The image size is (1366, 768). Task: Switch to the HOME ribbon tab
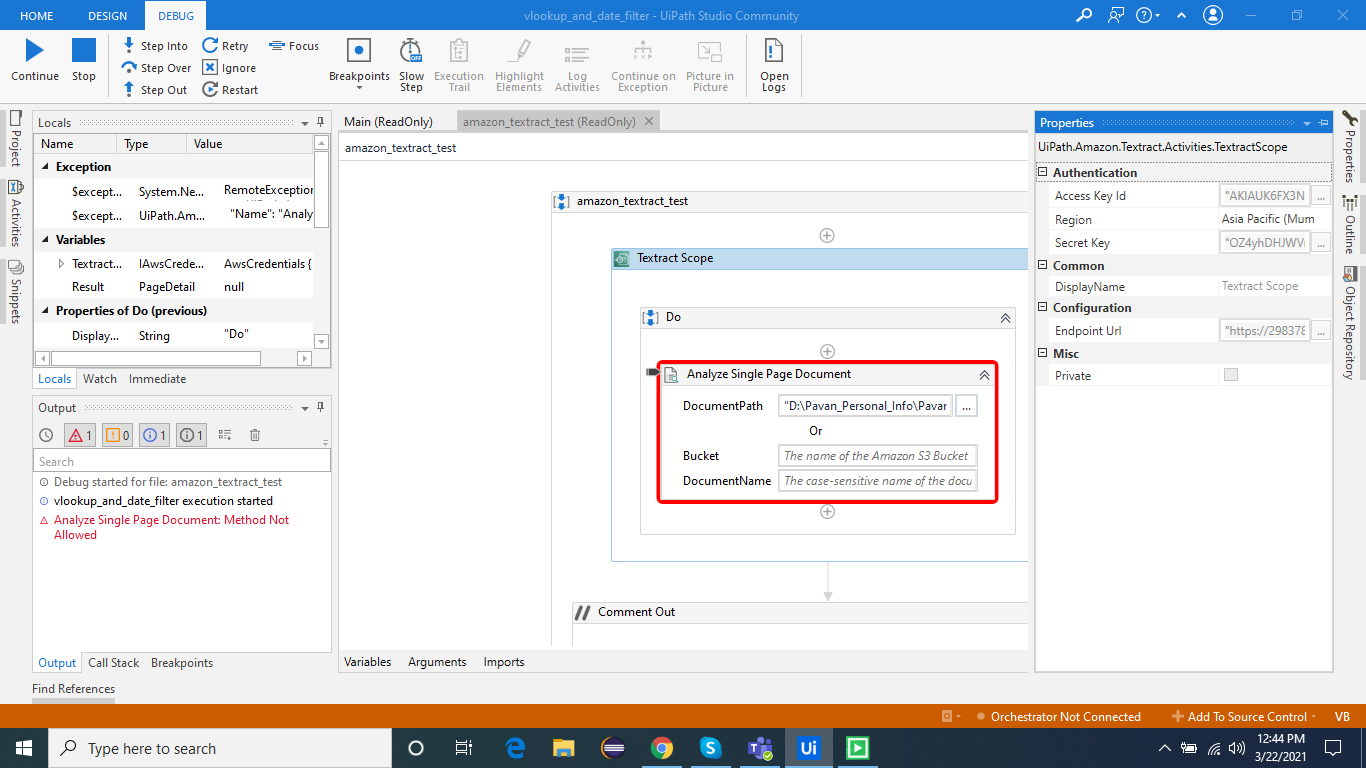[37, 16]
